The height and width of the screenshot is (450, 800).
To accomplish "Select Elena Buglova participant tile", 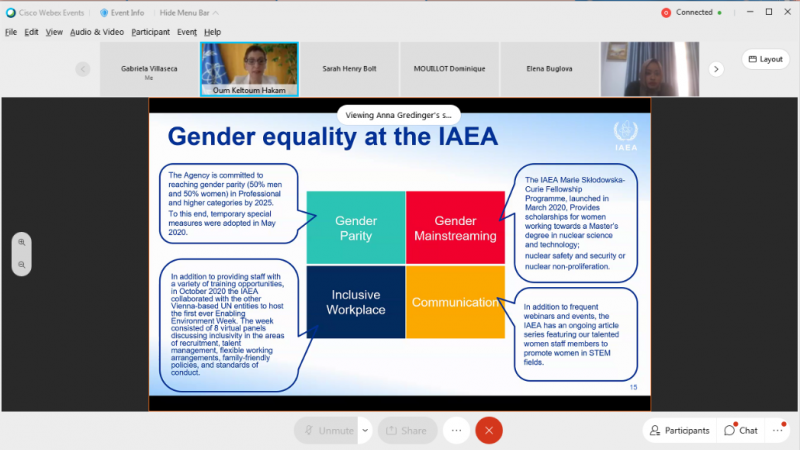I will (x=549, y=69).
